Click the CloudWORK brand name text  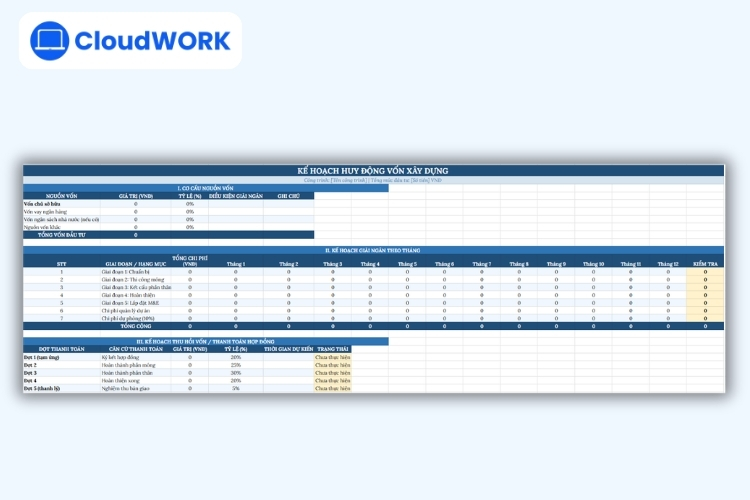click(152, 41)
